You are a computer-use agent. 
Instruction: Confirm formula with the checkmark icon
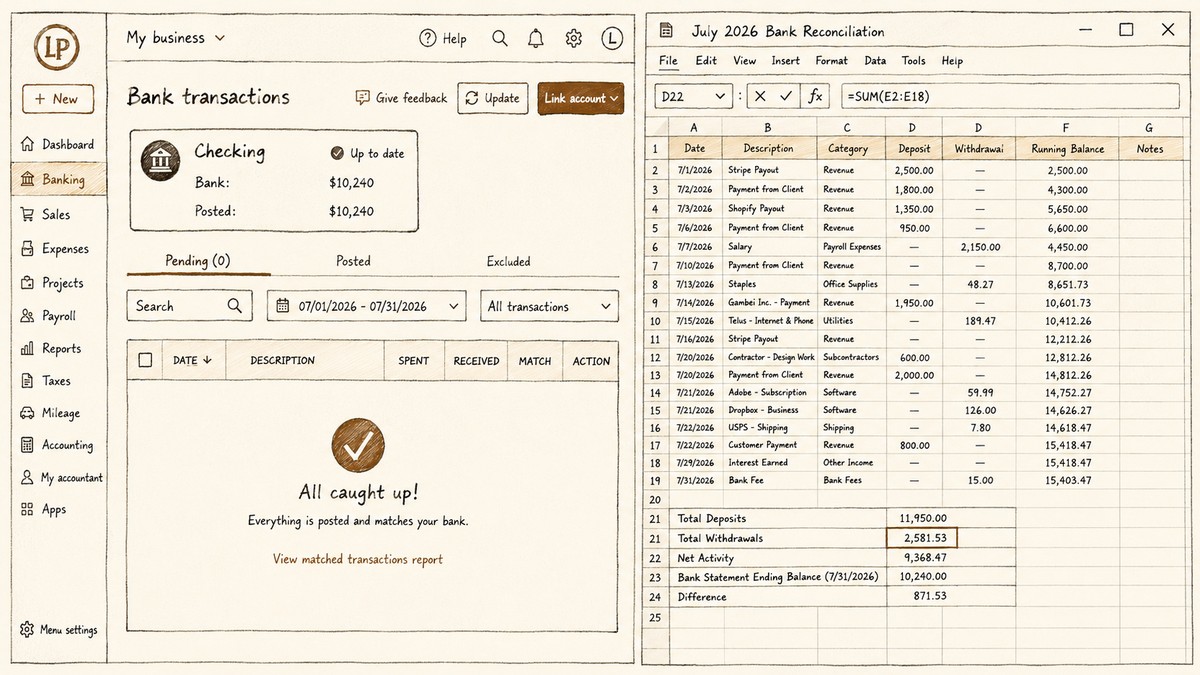click(x=787, y=97)
